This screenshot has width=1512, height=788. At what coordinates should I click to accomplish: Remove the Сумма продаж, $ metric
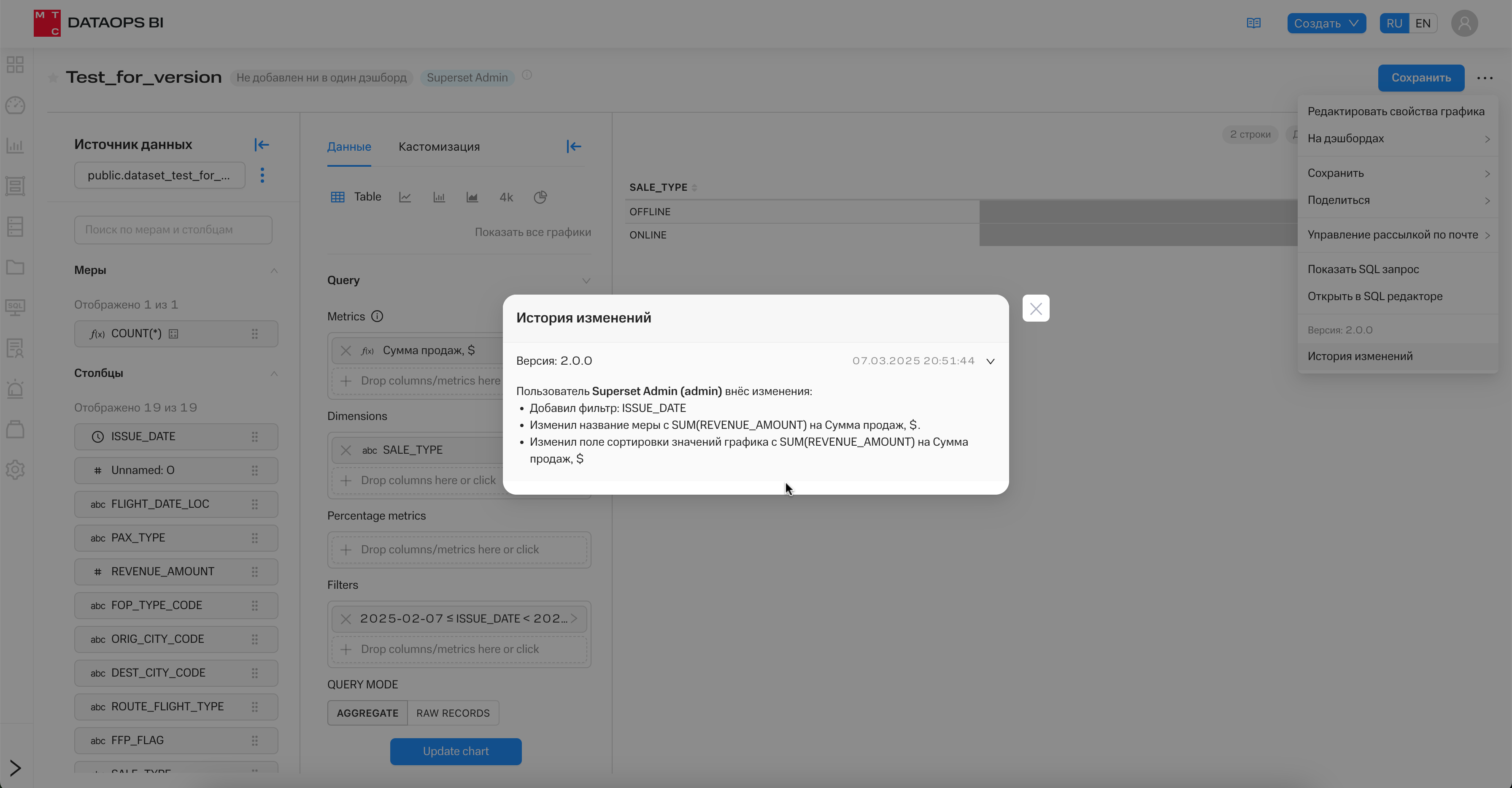coord(346,351)
